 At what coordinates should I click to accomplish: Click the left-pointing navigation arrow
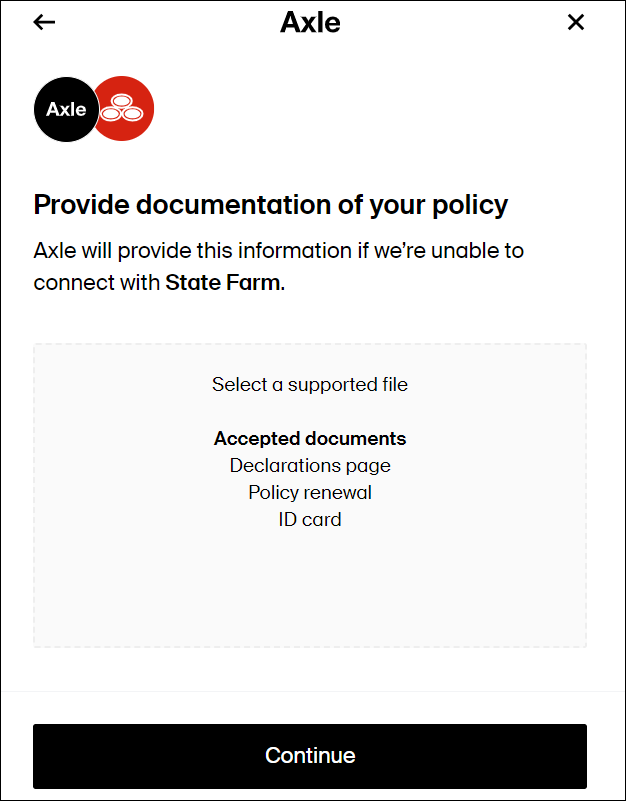(44, 22)
